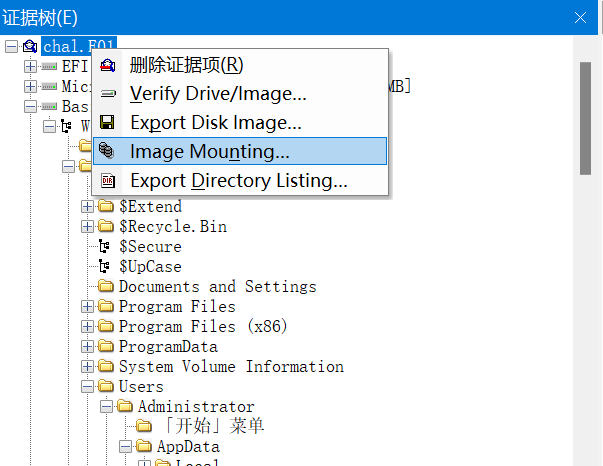The image size is (603, 466).
Task: Select Verify Drive/Image menu entry
Action: 218,95
